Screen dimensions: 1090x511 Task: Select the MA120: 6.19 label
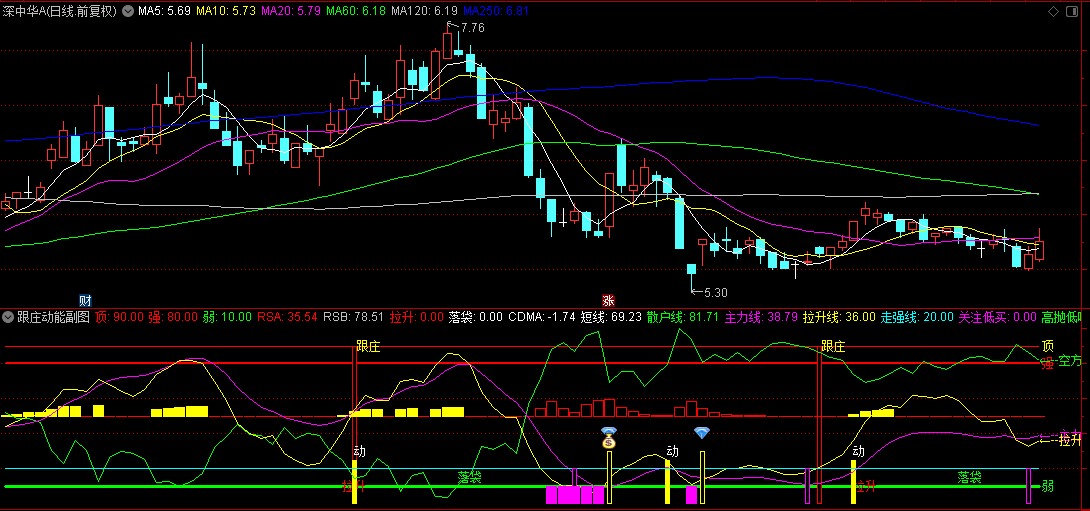tap(425, 10)
